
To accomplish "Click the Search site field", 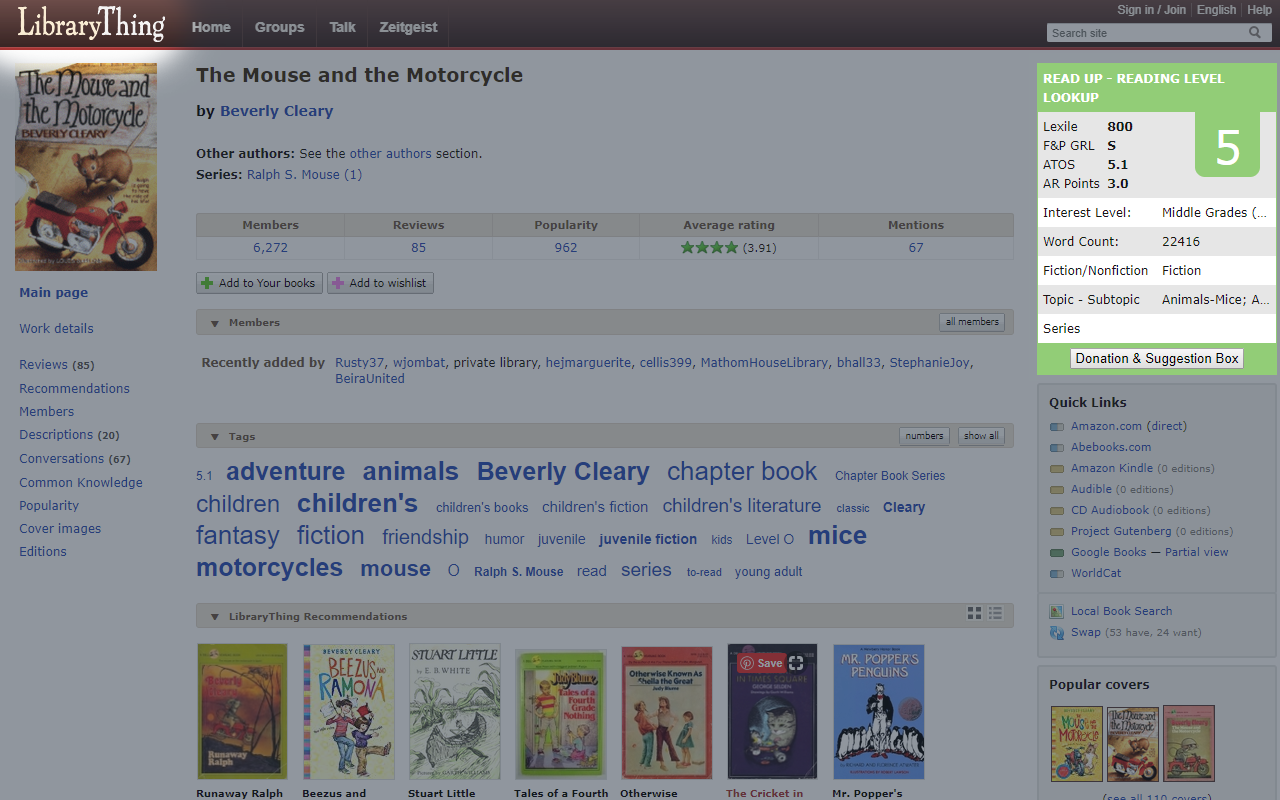I will point(1146,33).
